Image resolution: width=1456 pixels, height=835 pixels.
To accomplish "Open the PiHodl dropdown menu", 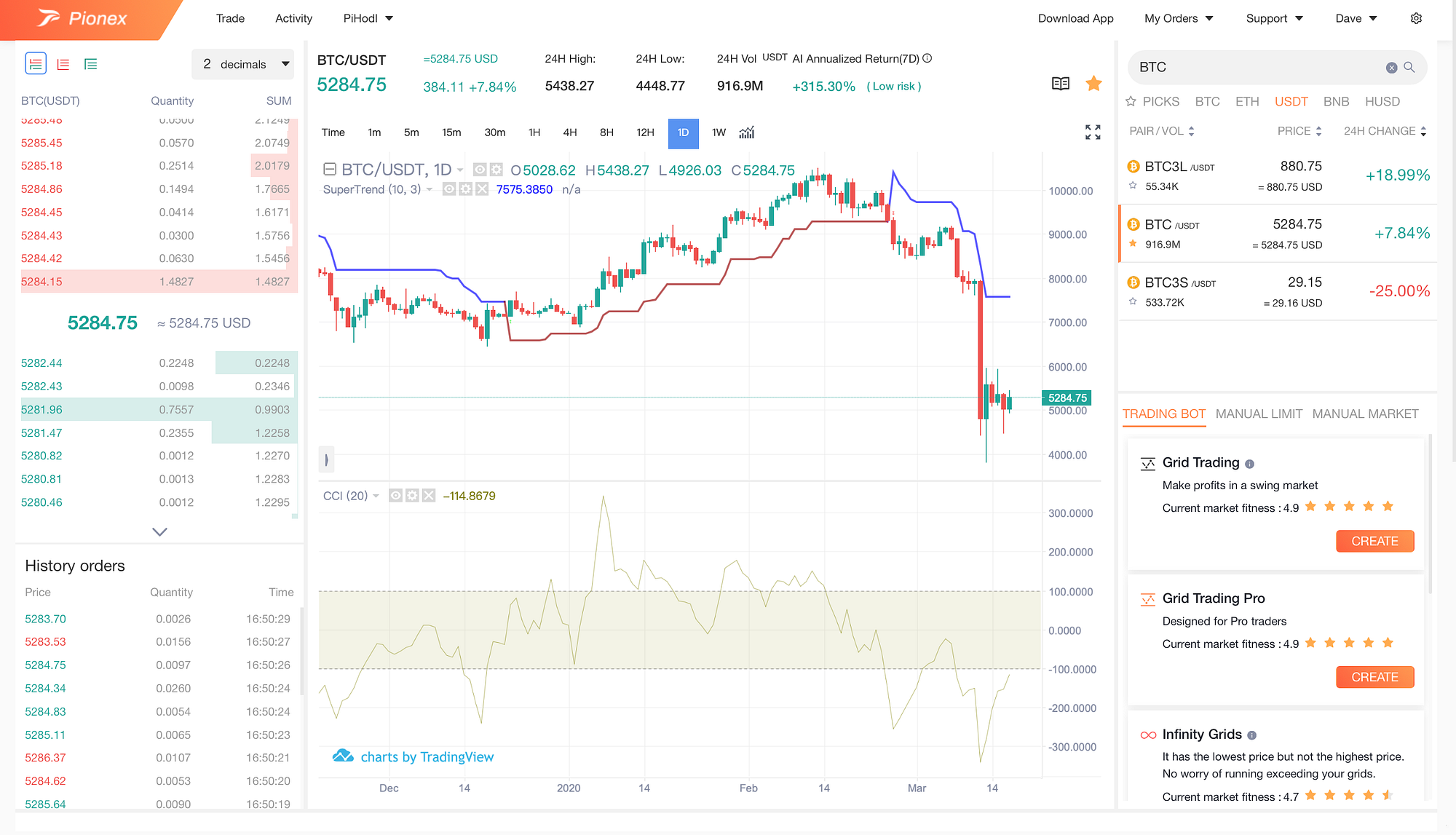I will pos(368,18).
